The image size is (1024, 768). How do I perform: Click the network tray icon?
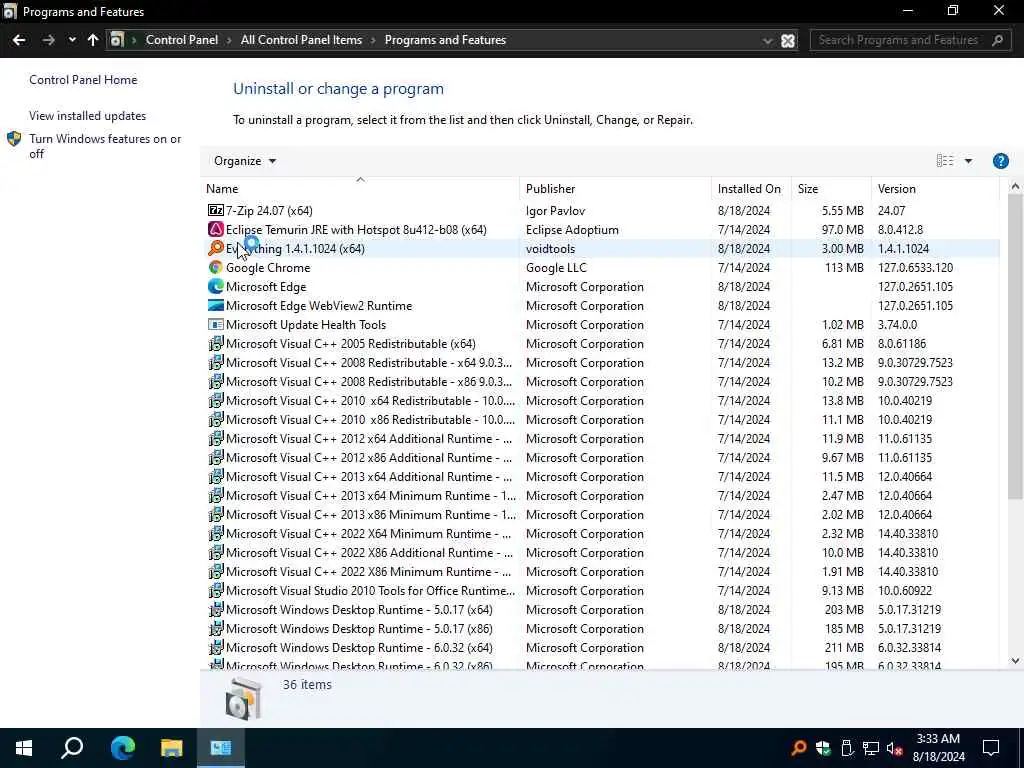871,748
